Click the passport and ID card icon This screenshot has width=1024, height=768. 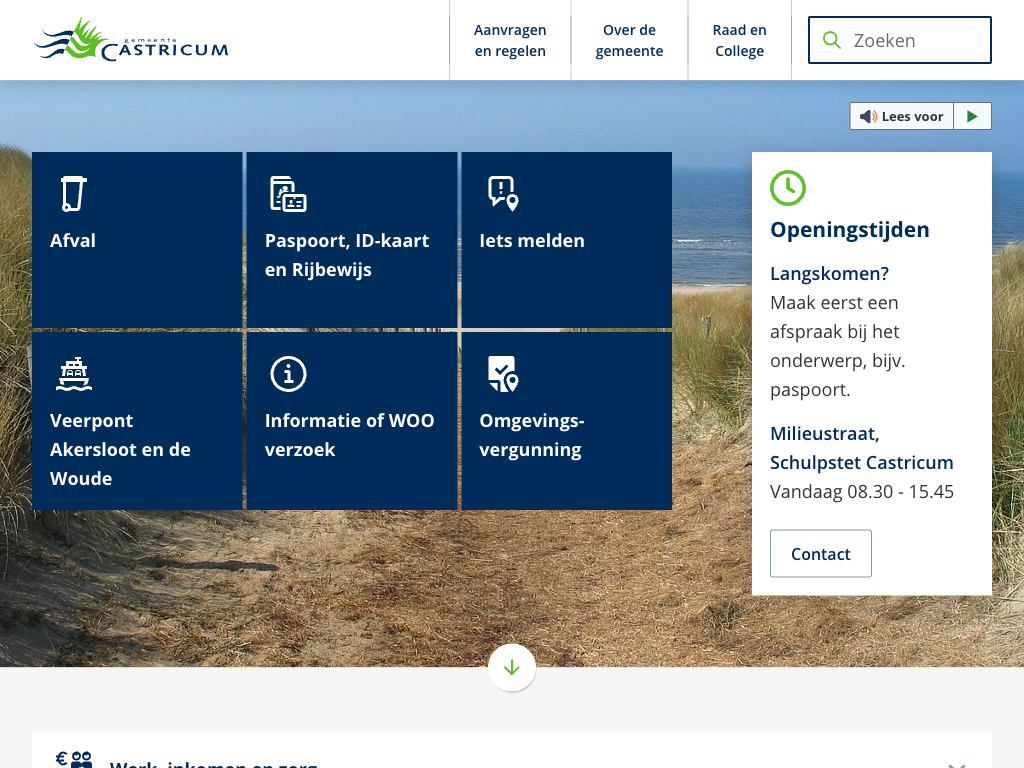288,193
